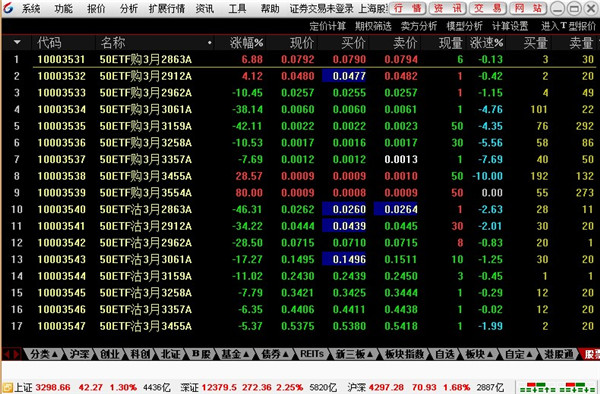Click 进入T型报价 link
Image resolution: width=600 pixels, height=394 pixels.
click(568, 26)
